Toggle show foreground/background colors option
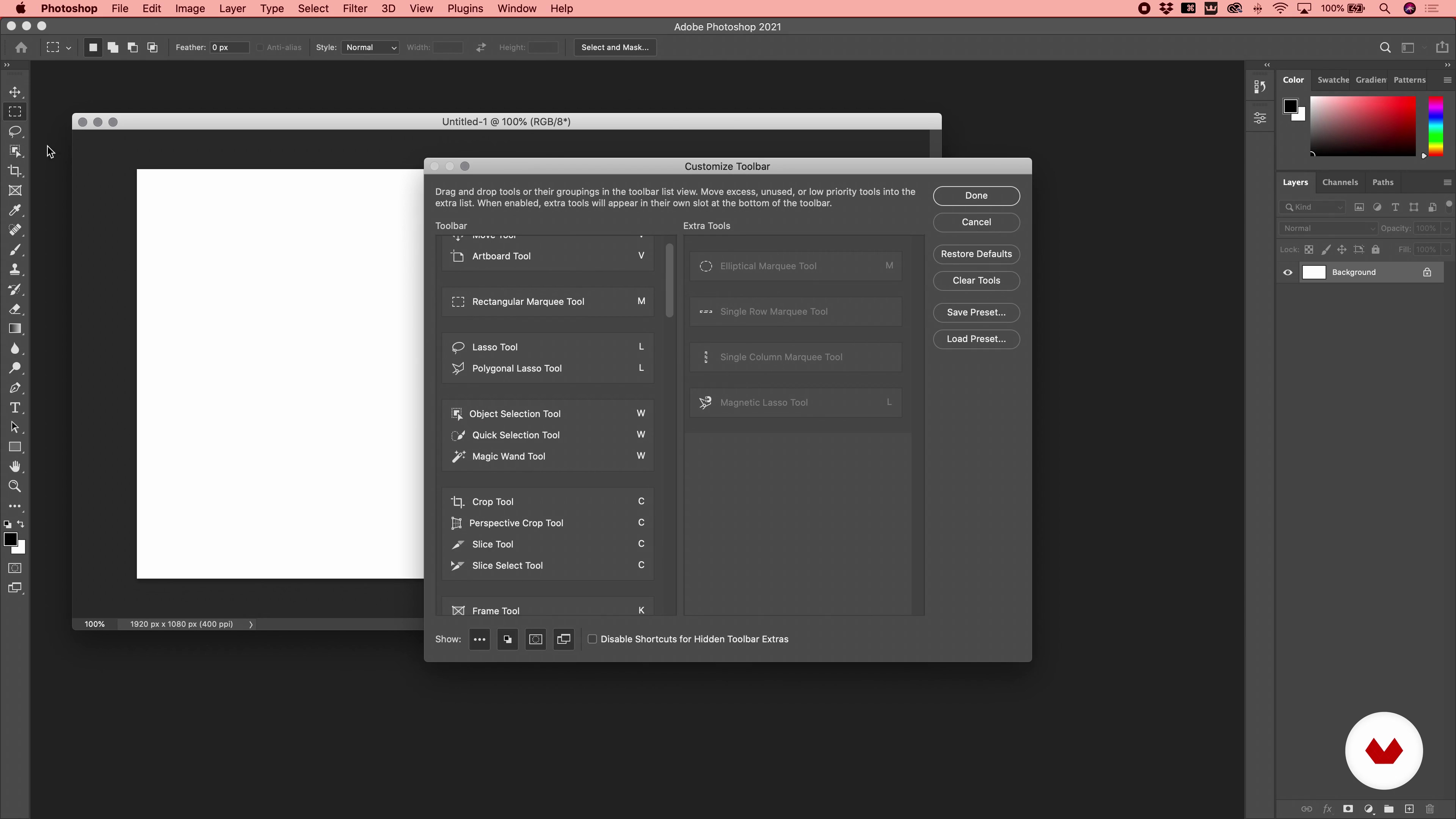Screen dimensions: 1456x819 coord(508,639)
